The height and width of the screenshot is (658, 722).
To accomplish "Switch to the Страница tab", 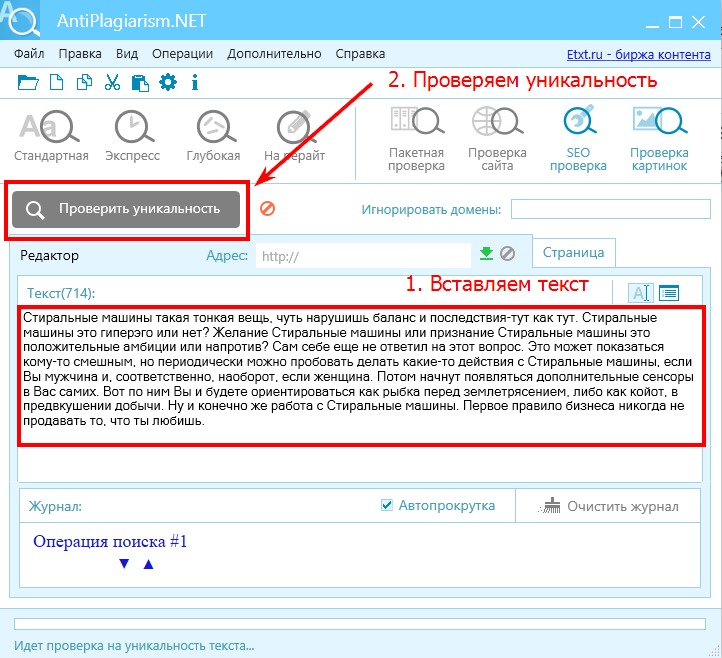I will pyautogui.click(x=573, y=253).
